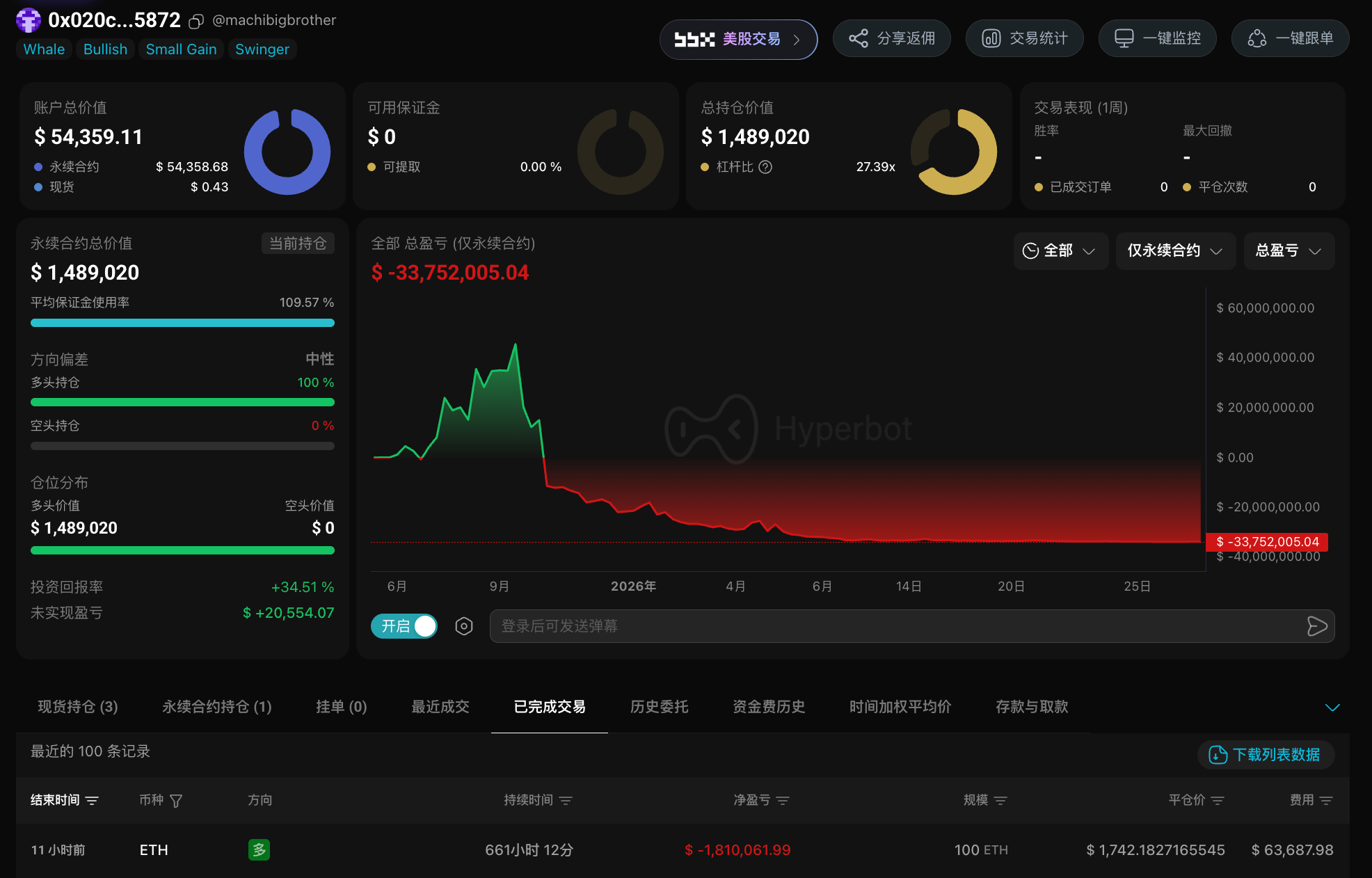Screen dimensions: 1372x878
Task: Switch to 历史委托 tab
Action: coord(660,707)
